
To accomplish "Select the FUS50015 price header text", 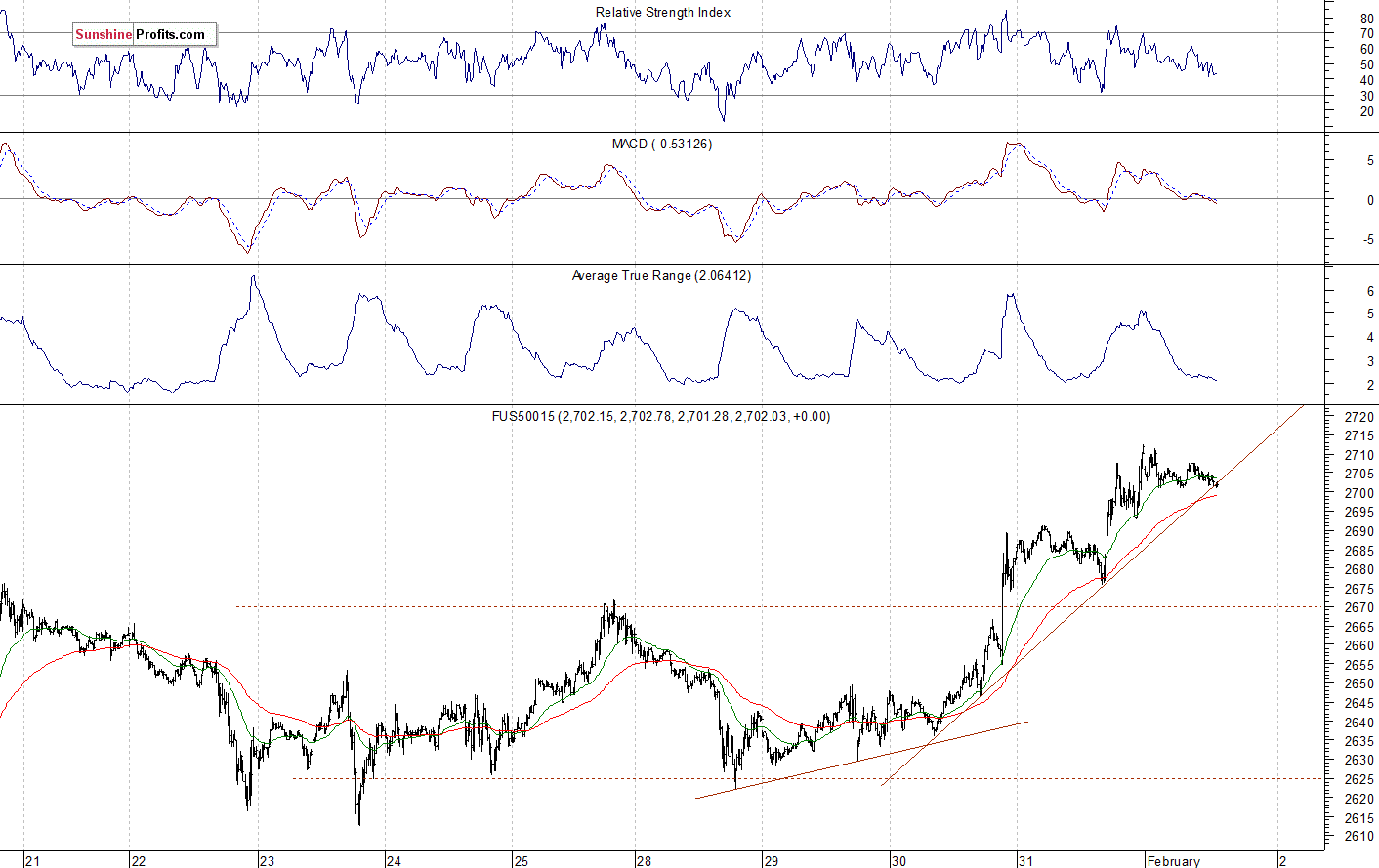I will coord(661,416).
